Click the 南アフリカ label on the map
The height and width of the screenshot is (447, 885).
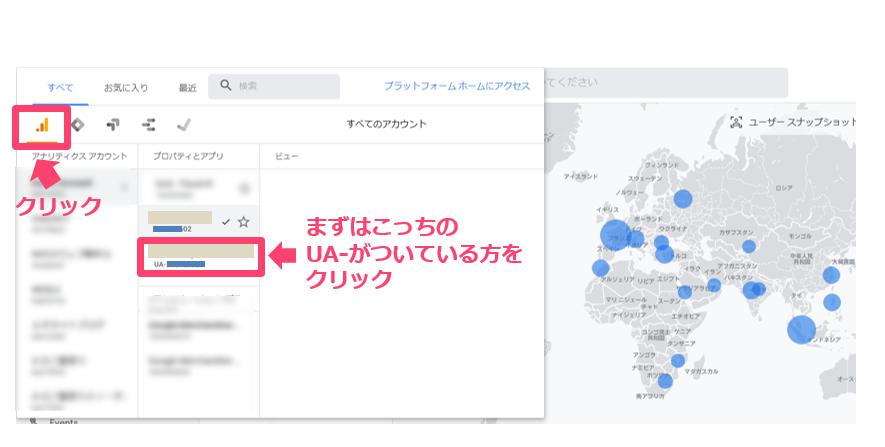pos(650,396)
